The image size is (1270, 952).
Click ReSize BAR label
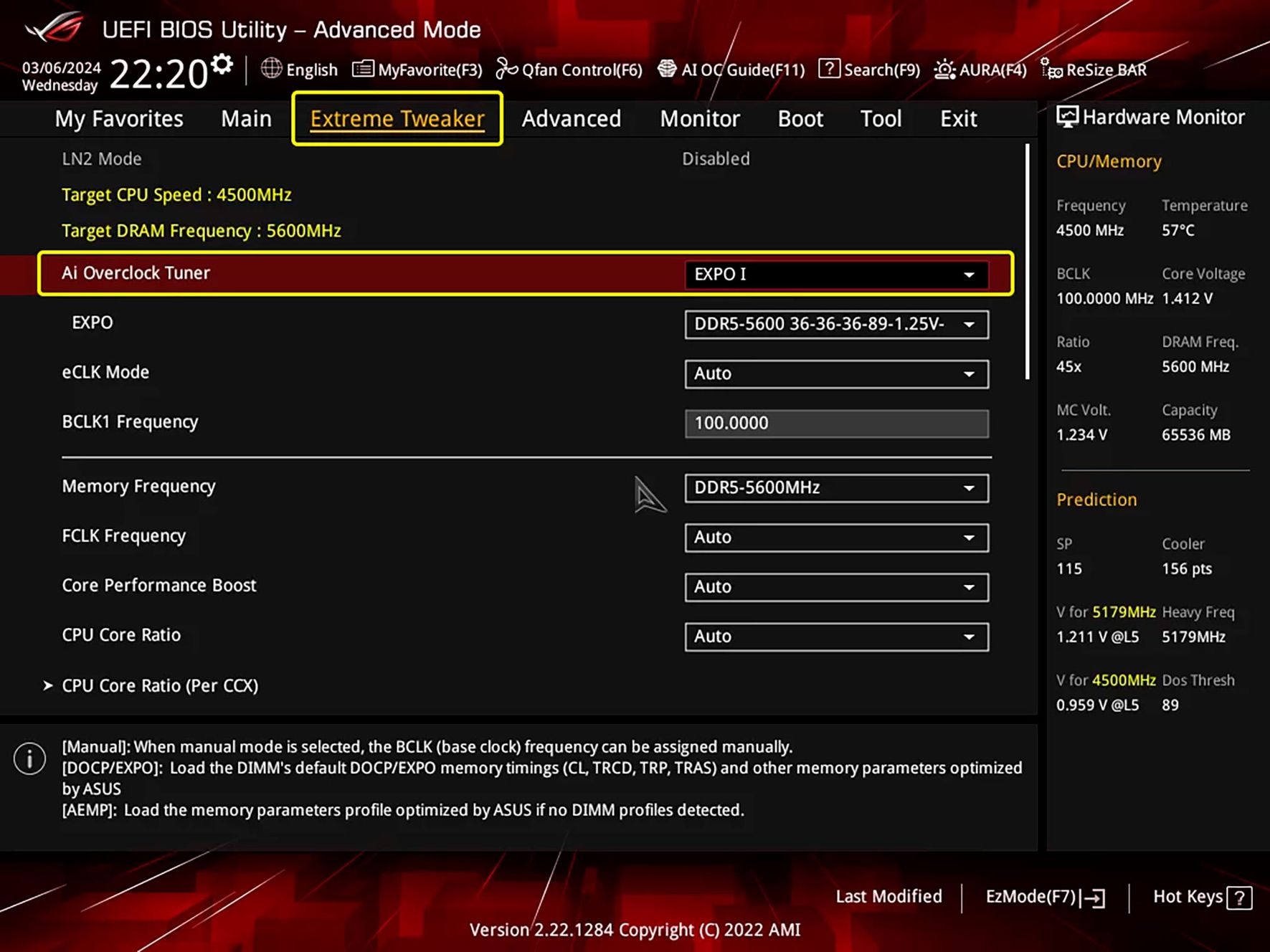1106,70
